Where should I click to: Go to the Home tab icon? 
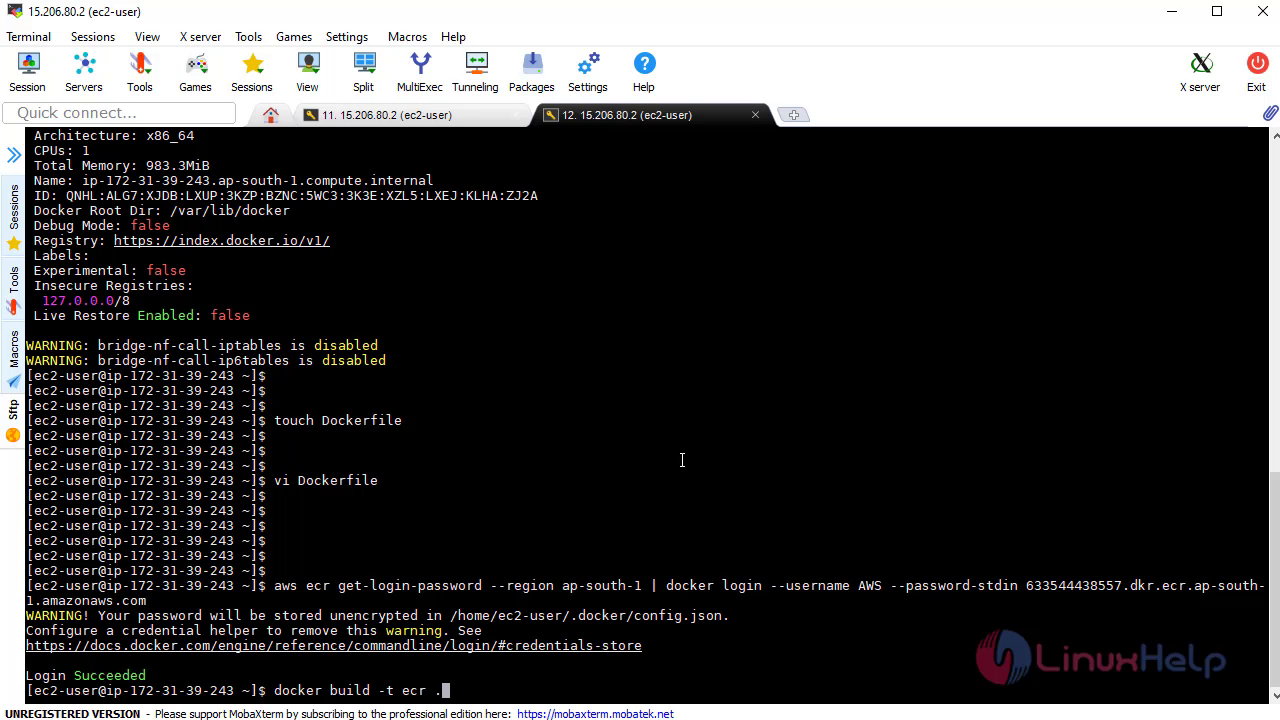click(x=271, y=115)
